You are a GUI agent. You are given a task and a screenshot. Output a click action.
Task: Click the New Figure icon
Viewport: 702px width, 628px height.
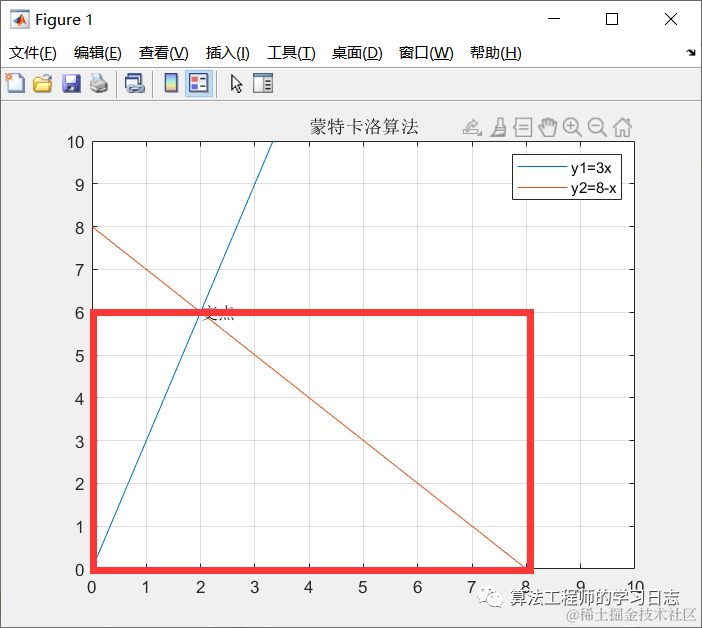click(x=15, y=83)
